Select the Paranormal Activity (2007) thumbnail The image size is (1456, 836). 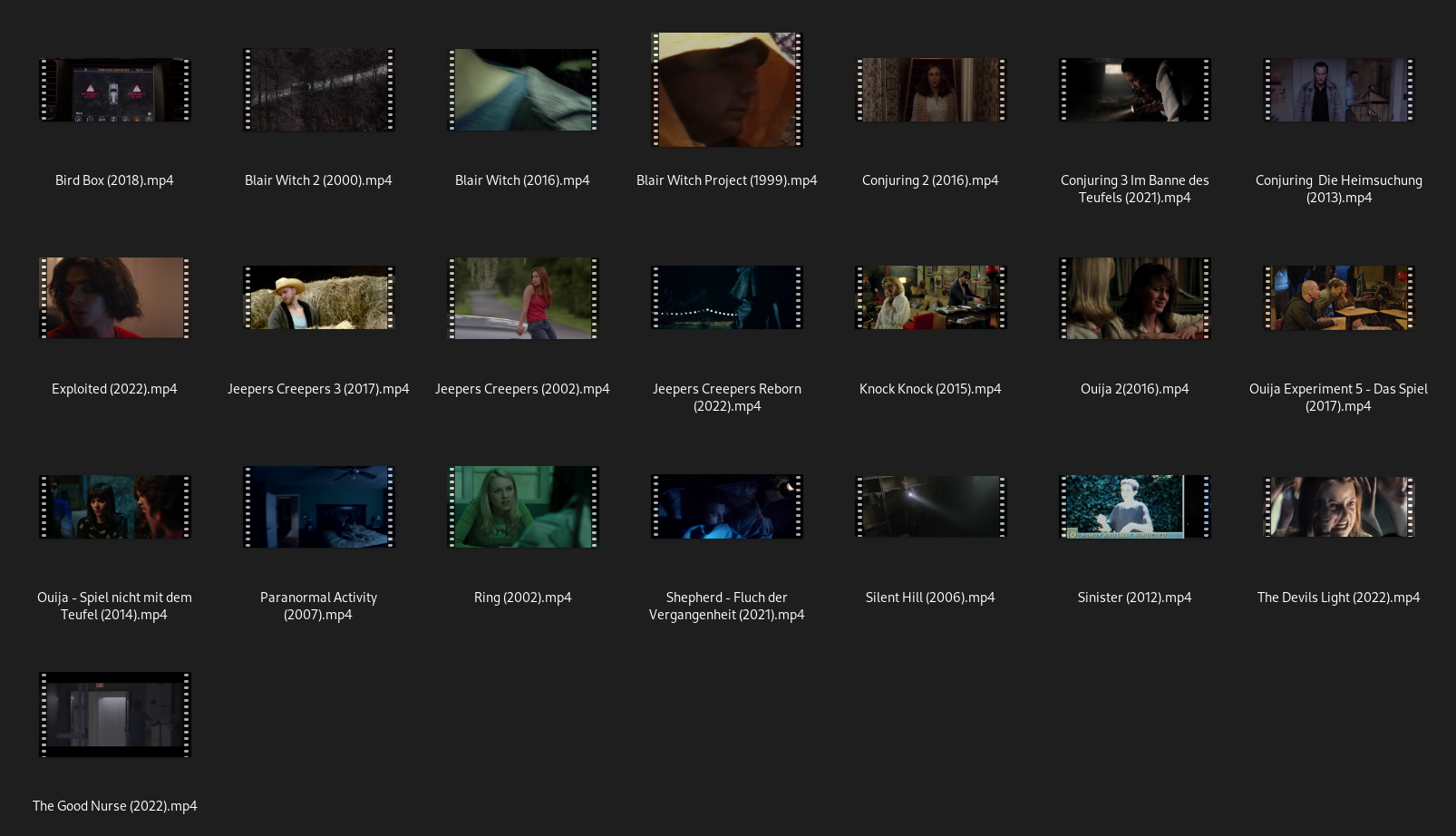[318, 507]
